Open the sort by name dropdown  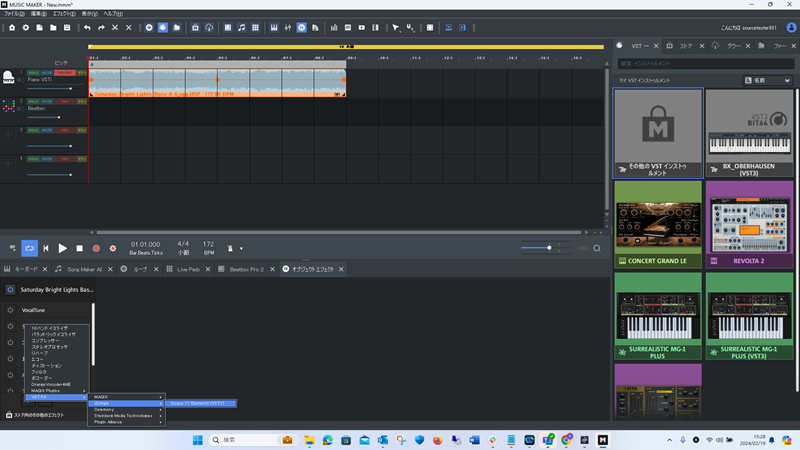pyautogui.click(x=767, y=80)
